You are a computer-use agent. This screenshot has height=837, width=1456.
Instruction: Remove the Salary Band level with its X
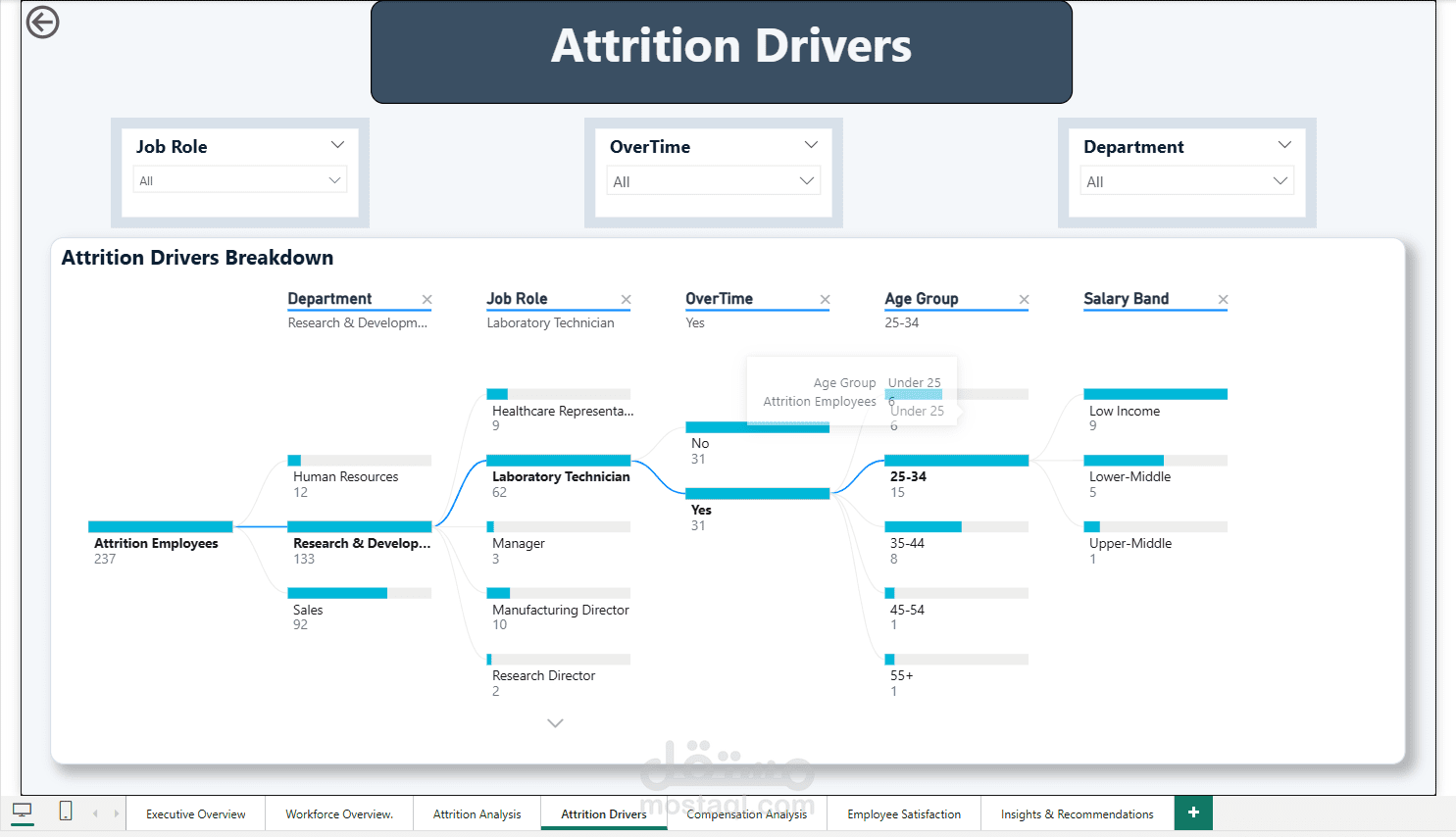tap(1223, 300)
